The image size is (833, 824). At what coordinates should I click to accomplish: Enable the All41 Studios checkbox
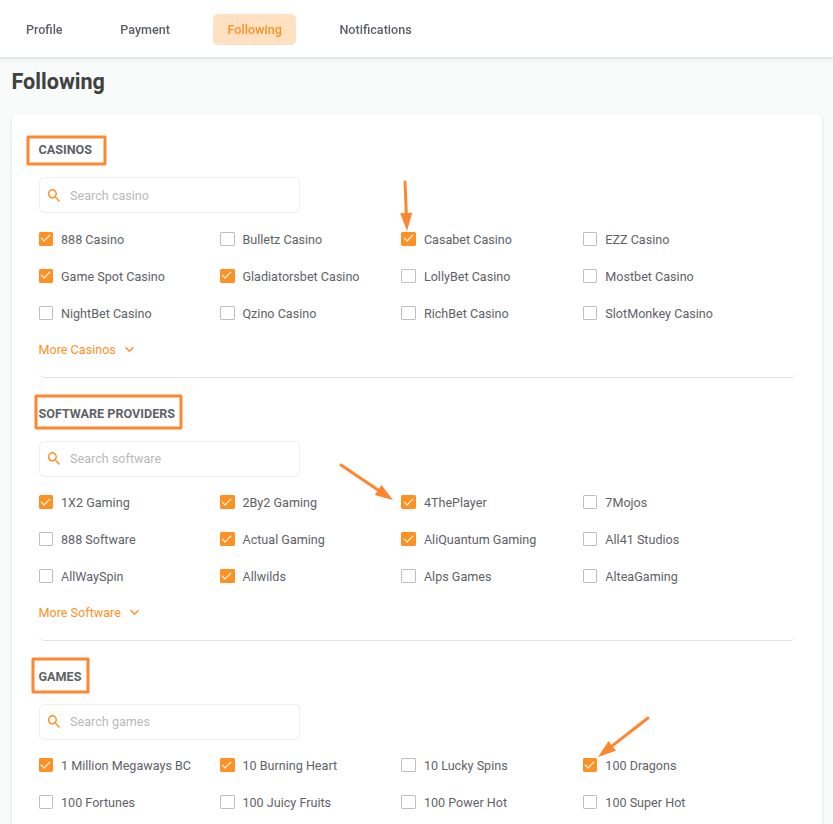(590, 539)
